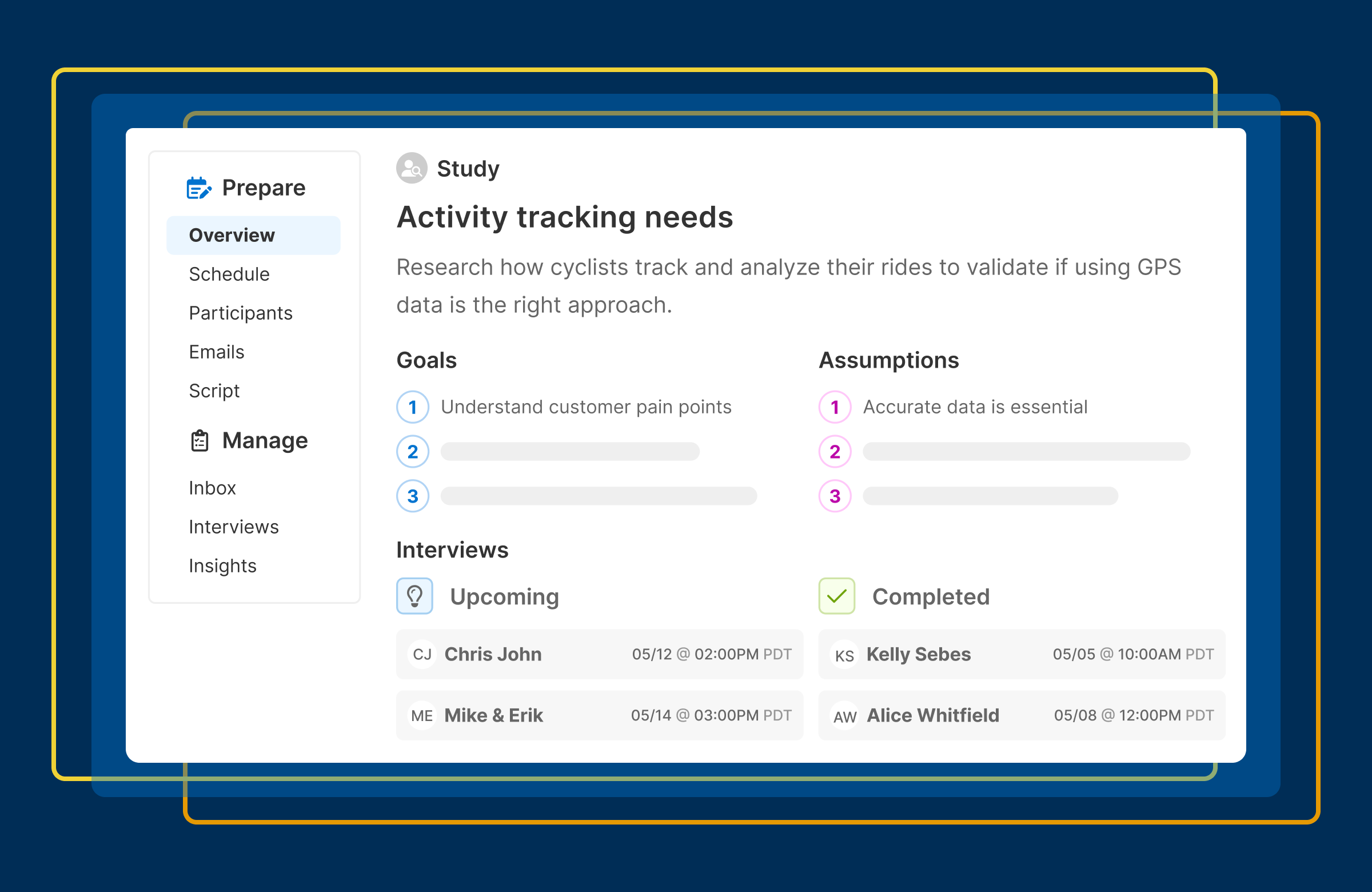The width and height of the screenshot is (1372, 892).
Task: Open the Overview sidebar item
Action: click(232, 235)
